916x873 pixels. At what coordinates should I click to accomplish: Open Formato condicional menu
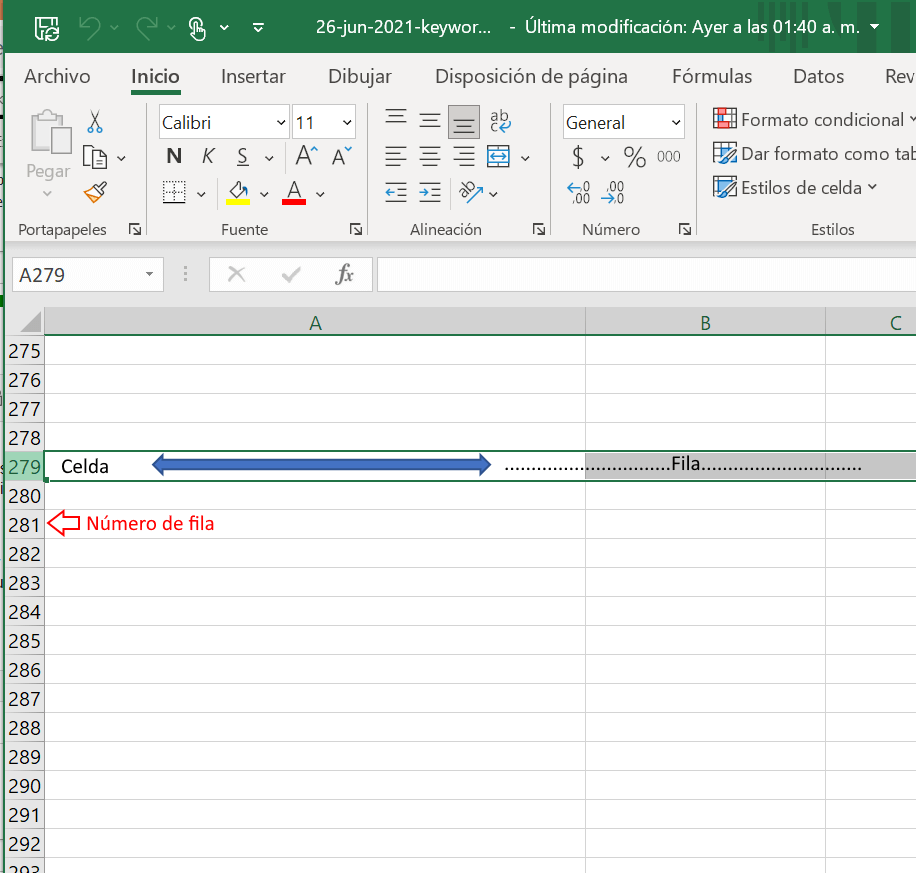tap(814, 119)
